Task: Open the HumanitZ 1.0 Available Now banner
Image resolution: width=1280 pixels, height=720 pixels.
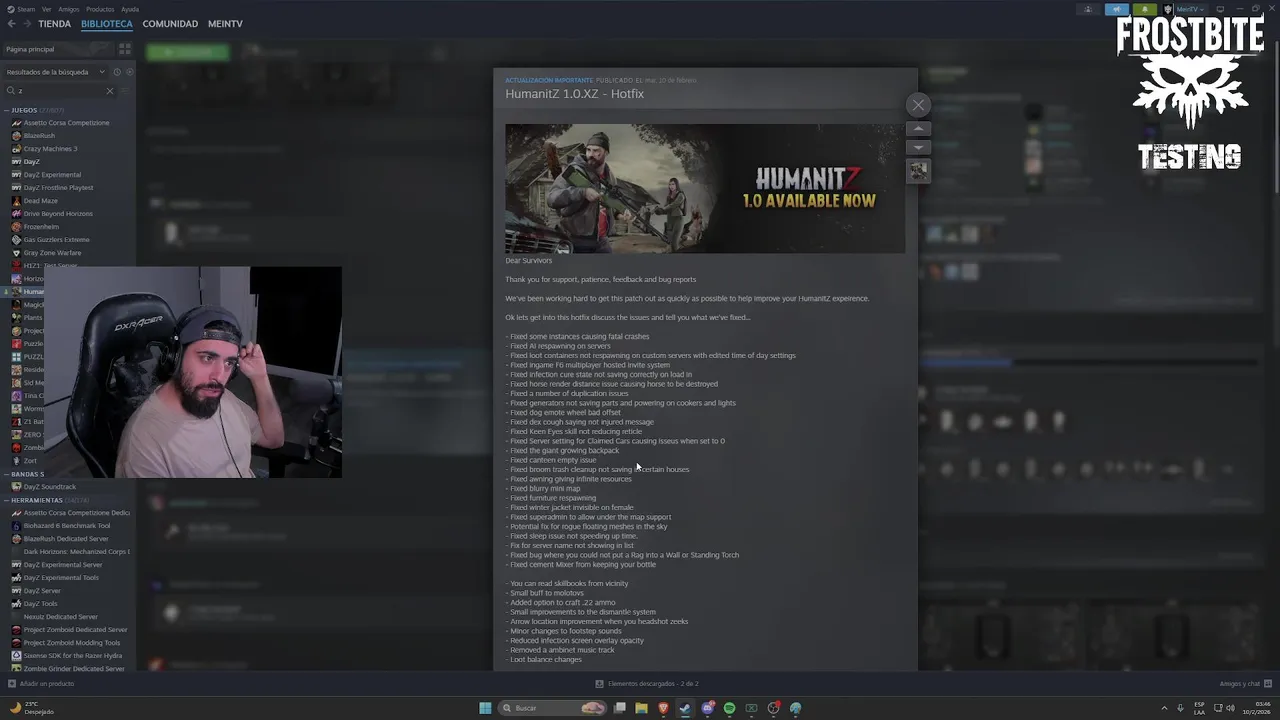Action: [705, 188]
